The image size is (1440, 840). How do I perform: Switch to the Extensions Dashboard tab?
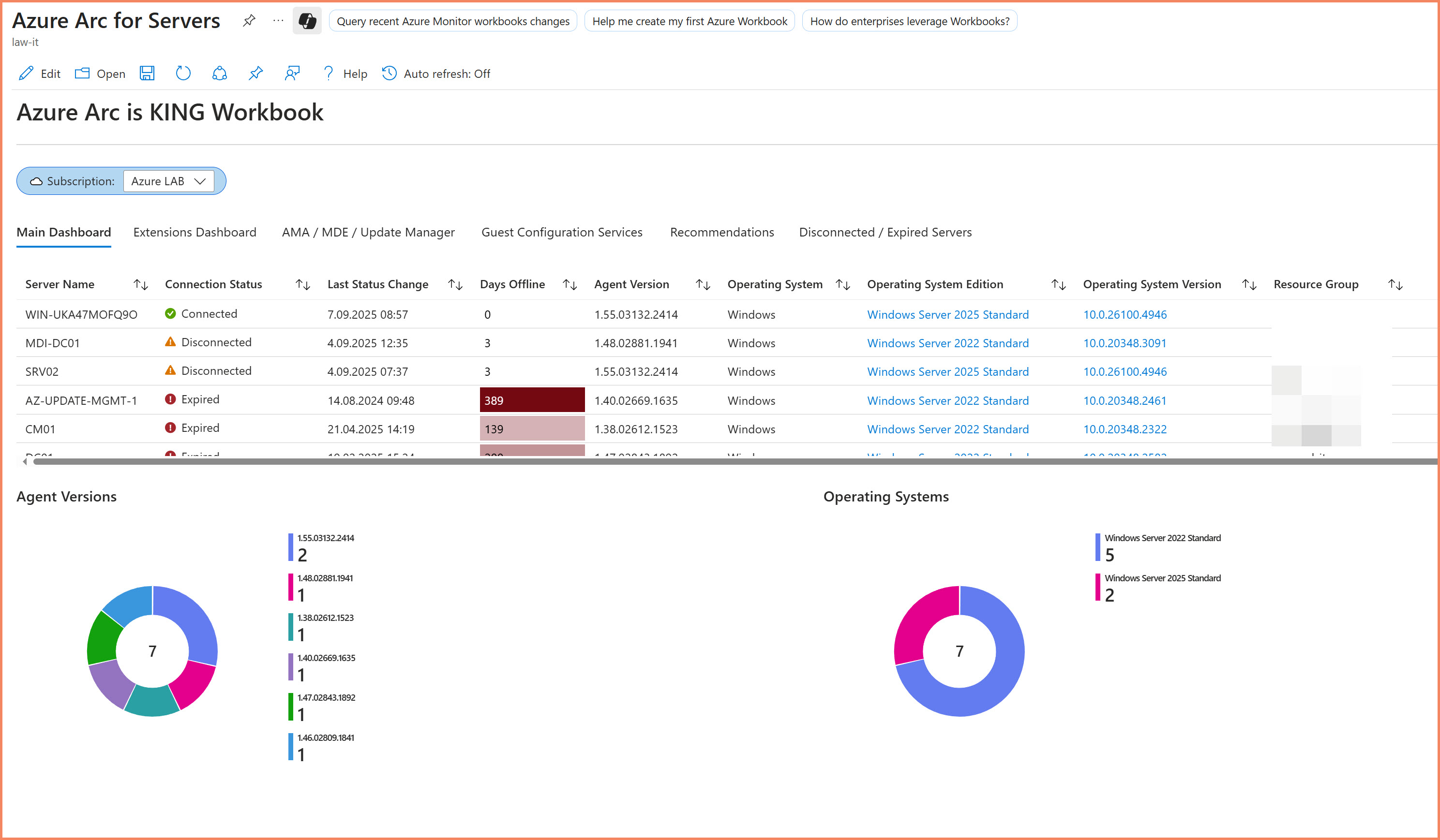coord(195,233)
